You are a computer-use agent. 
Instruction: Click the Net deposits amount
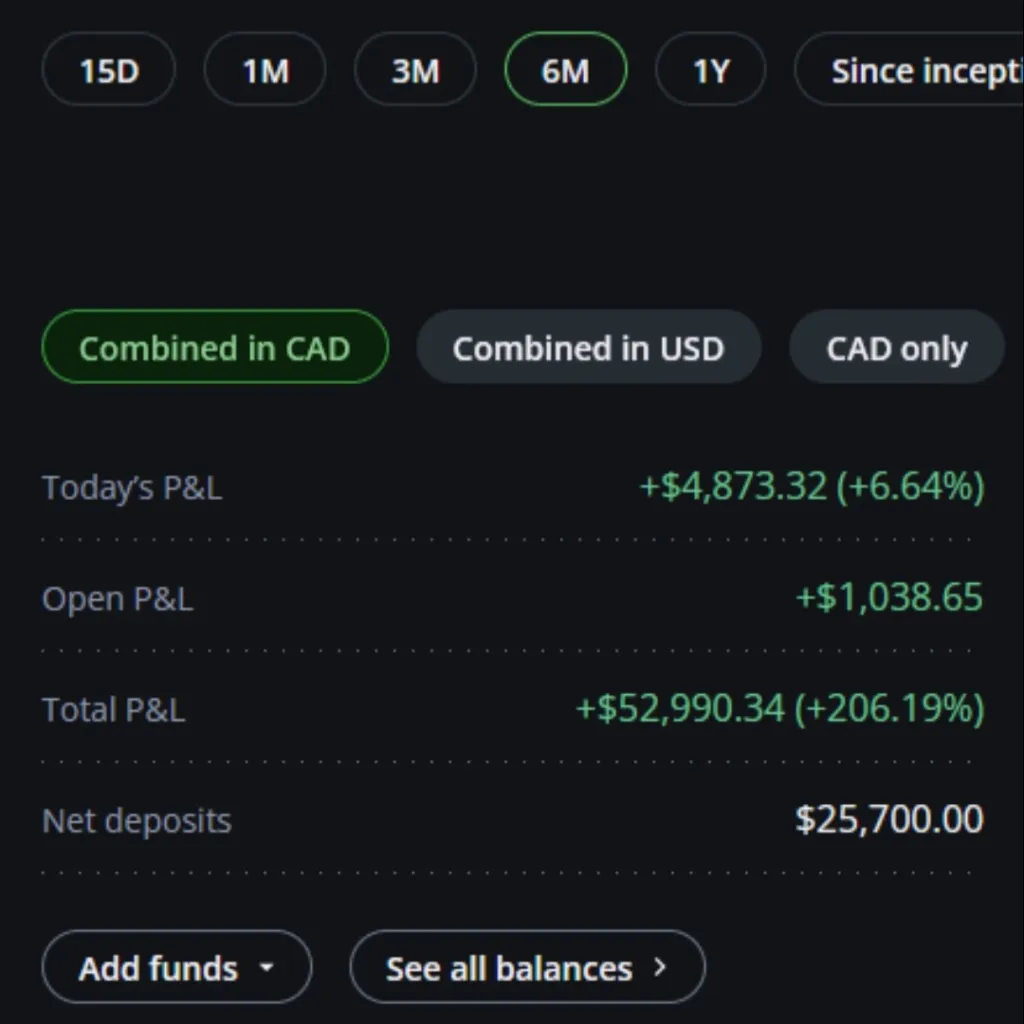[889, 820]
